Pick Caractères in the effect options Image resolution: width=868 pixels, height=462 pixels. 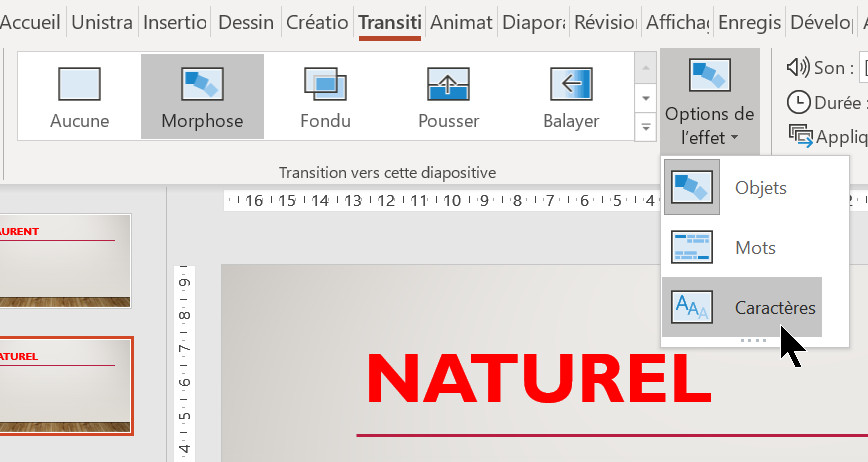pos(742,307)
